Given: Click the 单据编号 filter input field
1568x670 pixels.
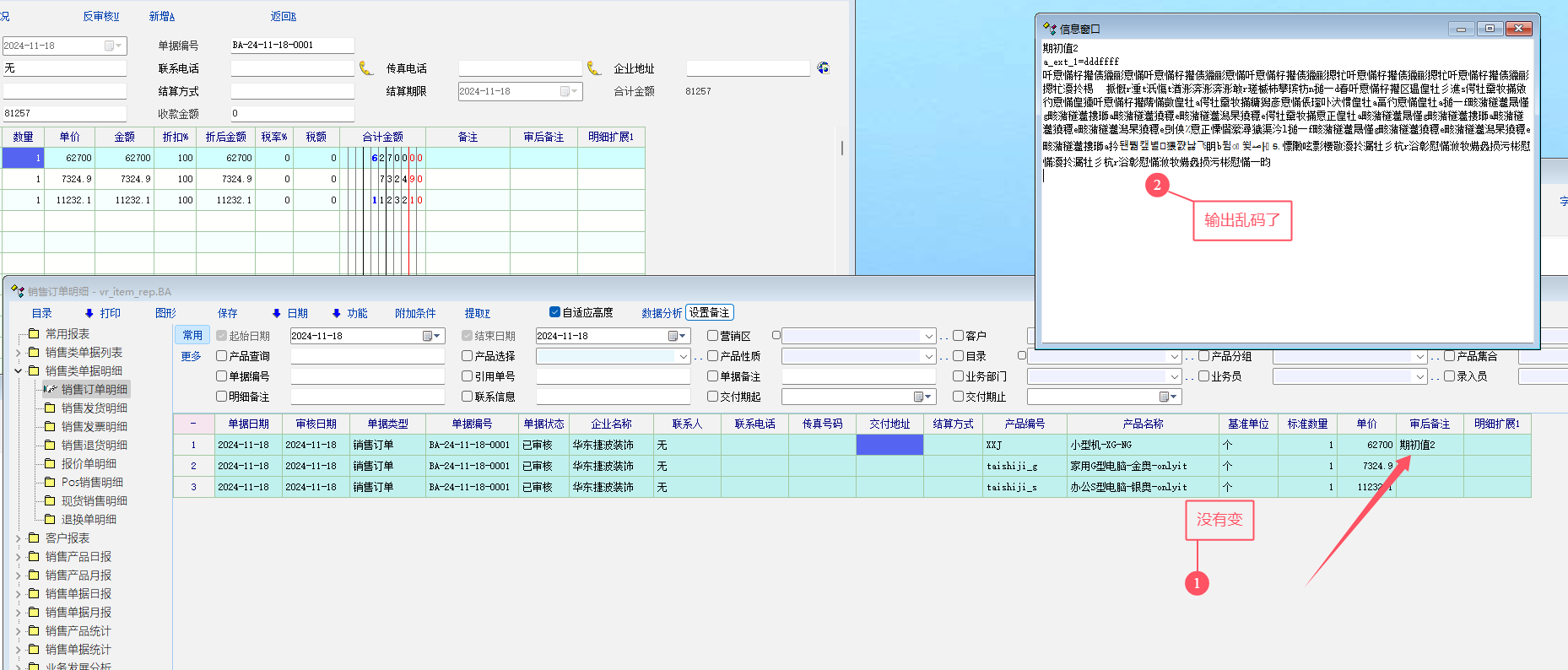Looking at the screenshot, I should [367, 377].
